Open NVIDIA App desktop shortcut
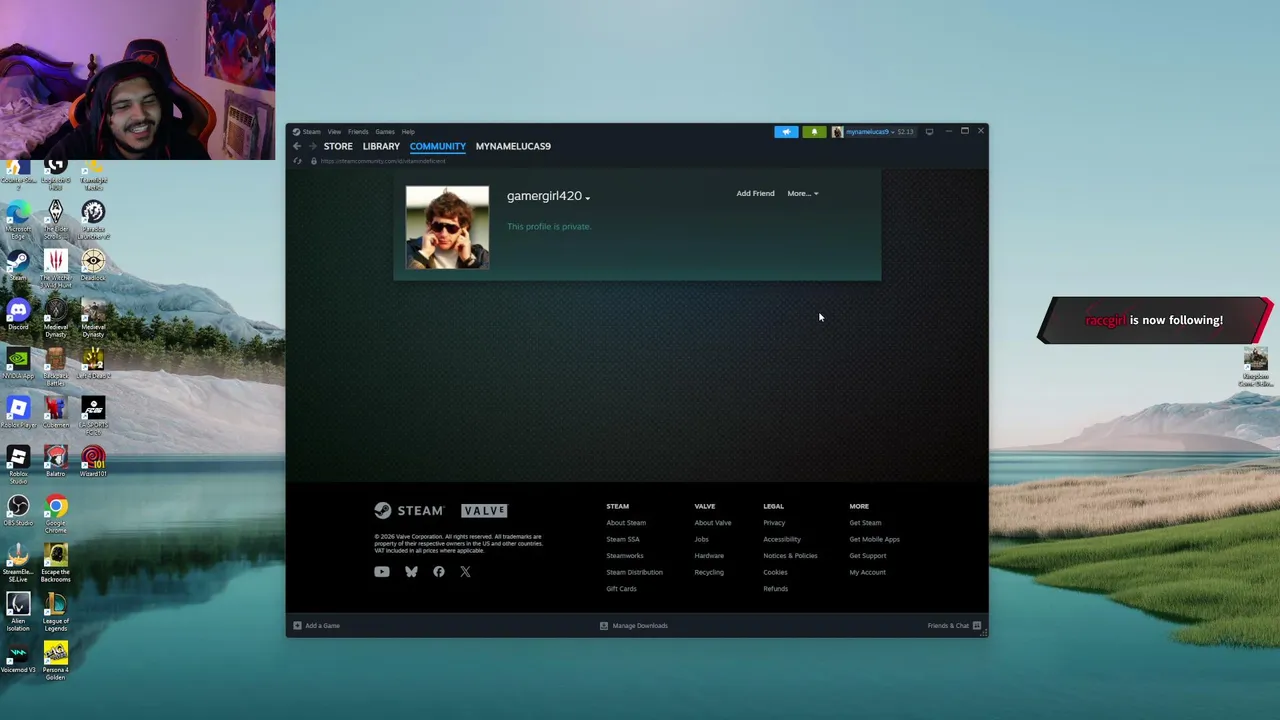 pyautogui.click(x=18, y=364)
